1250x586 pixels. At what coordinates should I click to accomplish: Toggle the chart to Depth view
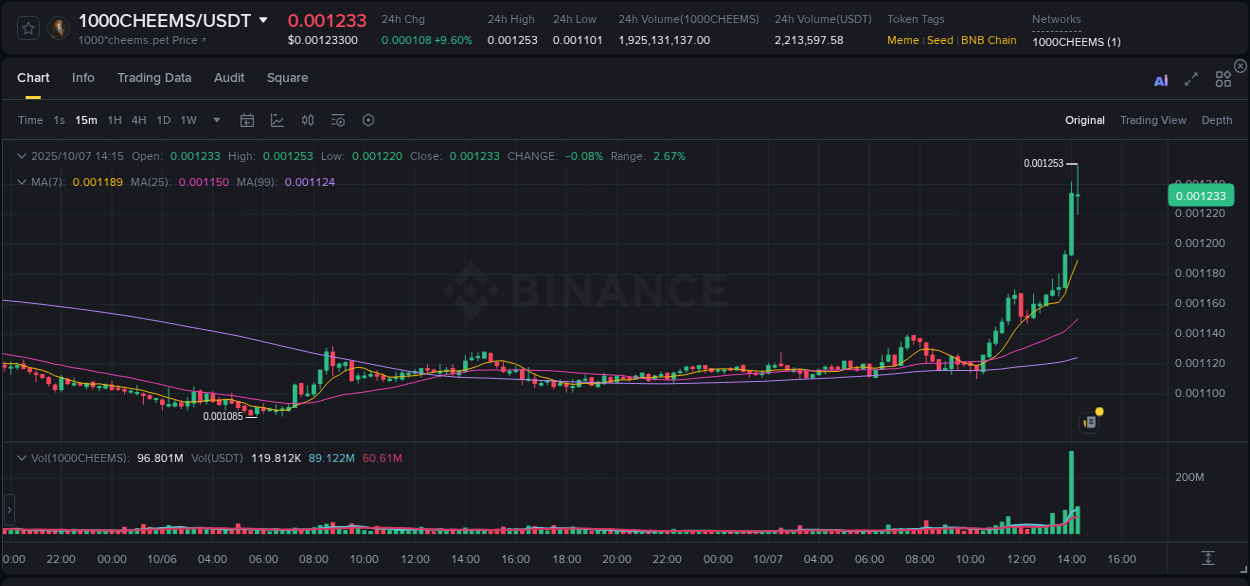[1216, 120]
